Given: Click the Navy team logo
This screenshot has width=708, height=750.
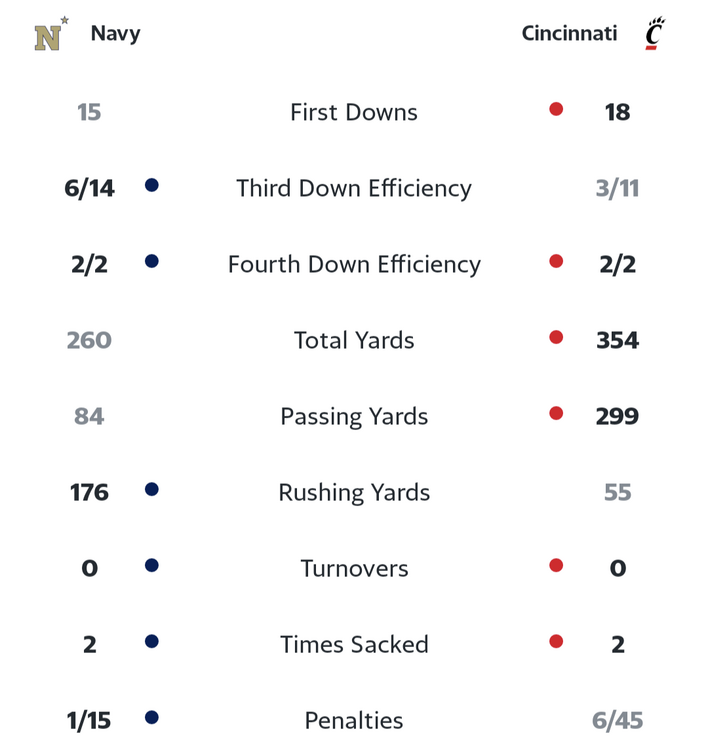Looking at the screenshot, I should point(51,34).
